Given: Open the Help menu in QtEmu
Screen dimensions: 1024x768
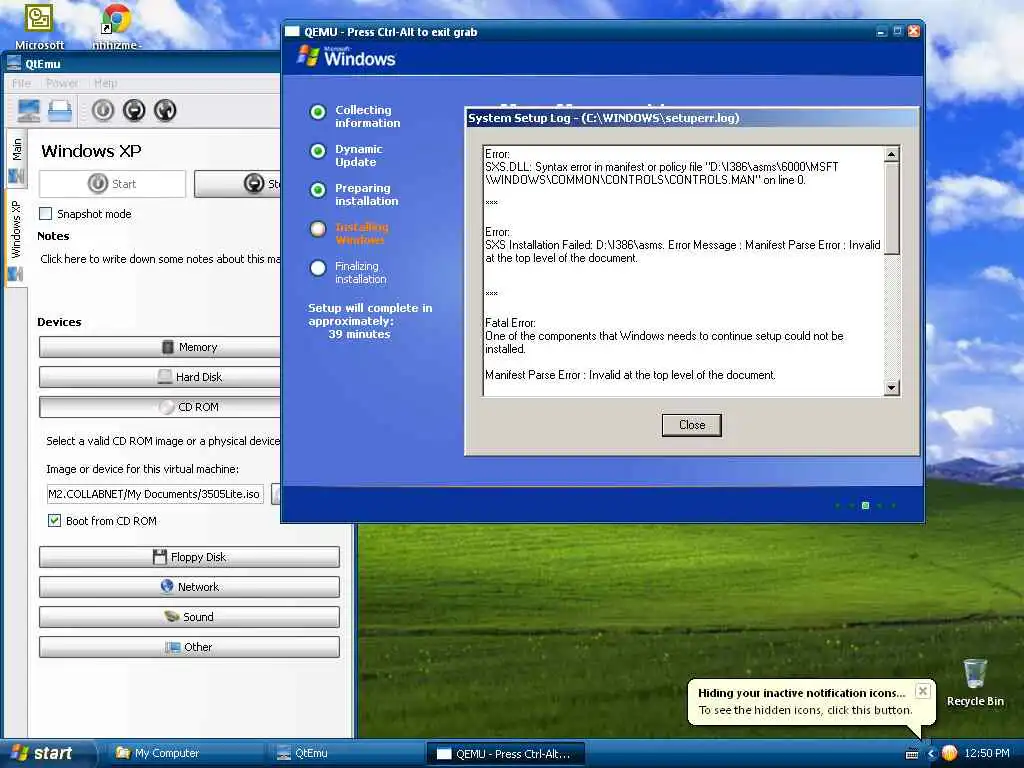Looking at the screenshot, I should point(105,83).
